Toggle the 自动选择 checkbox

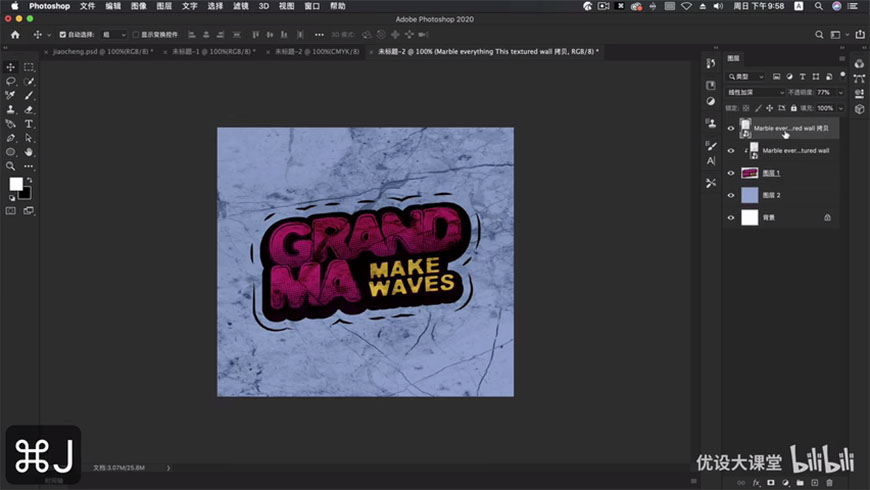tap(63, 34)
